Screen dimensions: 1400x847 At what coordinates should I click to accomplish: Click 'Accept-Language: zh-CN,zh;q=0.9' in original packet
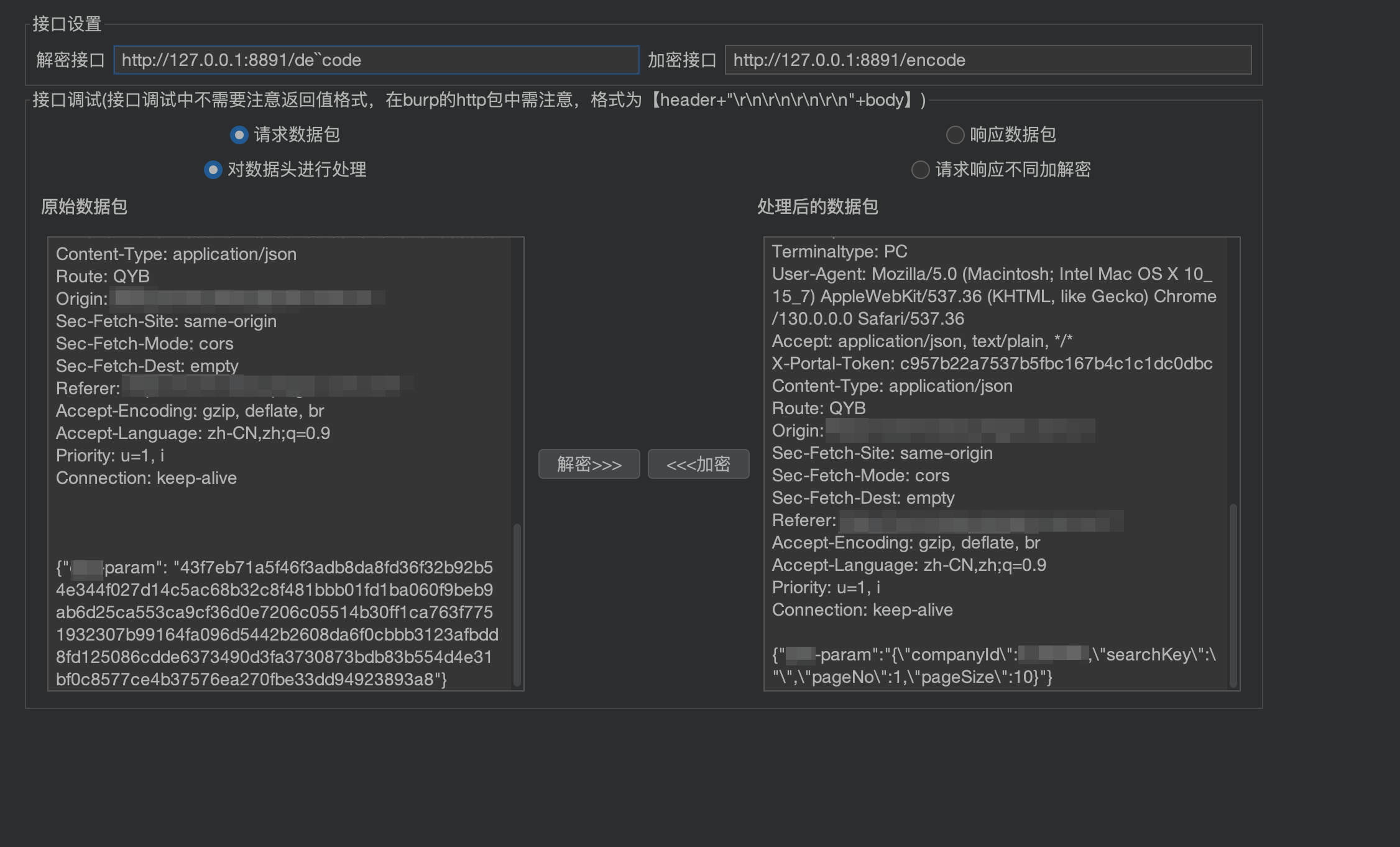[193, 433]
